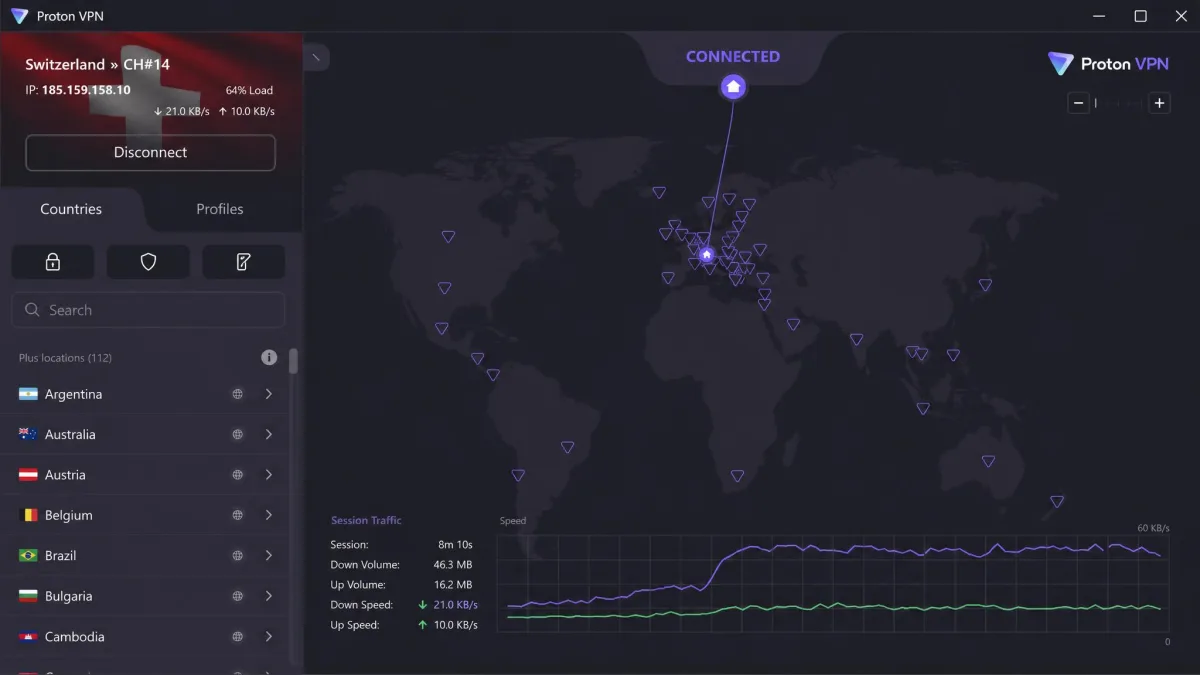
Task: Expand the Brazil server list chevron
Action: coord(269,555)
